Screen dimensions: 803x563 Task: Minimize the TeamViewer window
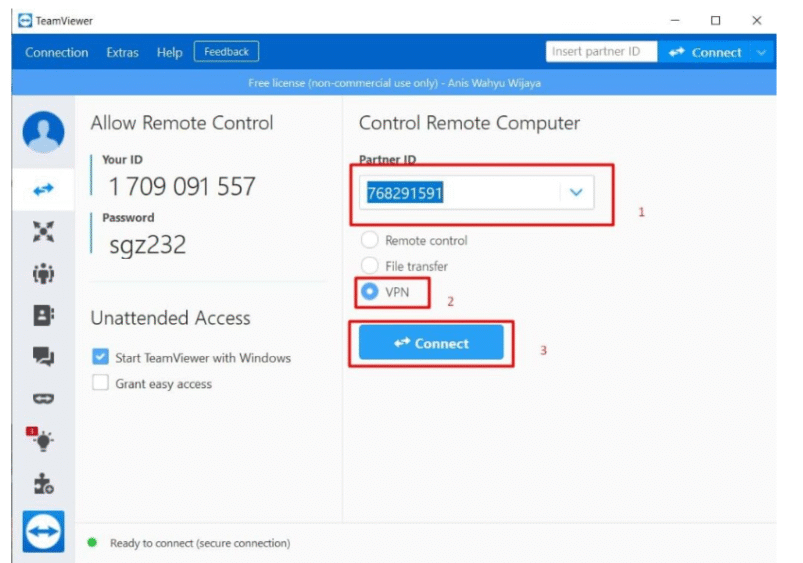coord(675,20)
